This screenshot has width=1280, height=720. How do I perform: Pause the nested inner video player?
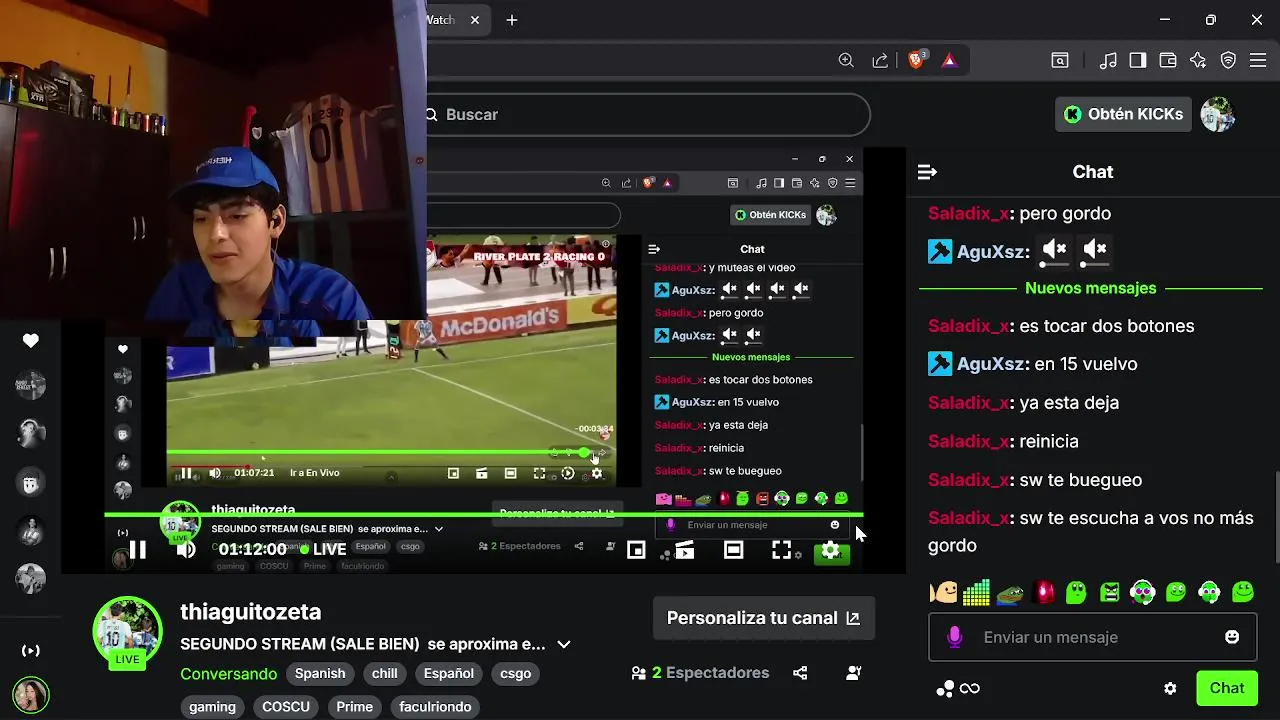pos(186,473)
